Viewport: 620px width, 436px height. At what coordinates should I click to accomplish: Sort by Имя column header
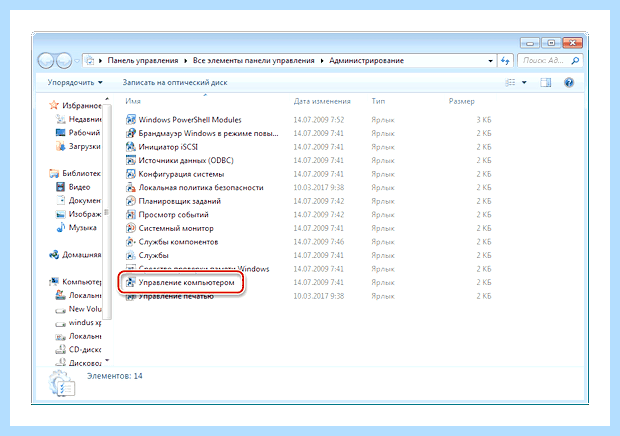(133, 101)
